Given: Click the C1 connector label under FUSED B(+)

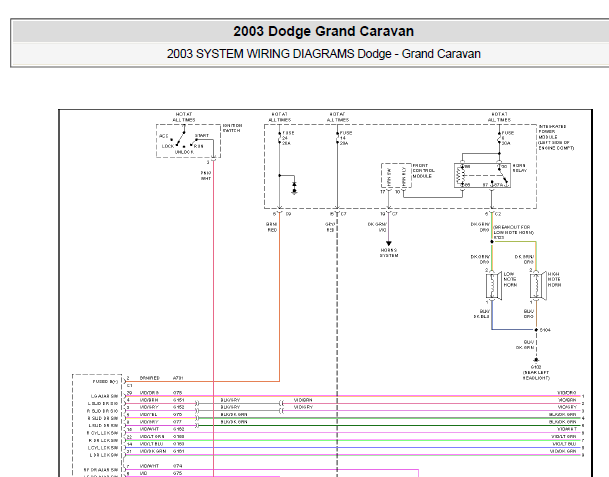Looking at the screenshot, I should 130,386.
